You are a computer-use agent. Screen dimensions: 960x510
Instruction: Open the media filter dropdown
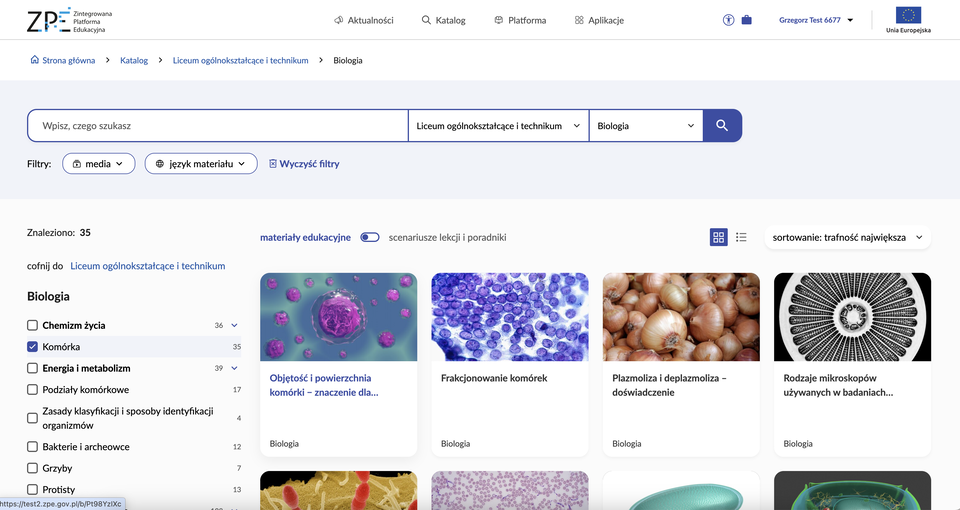(98, 163)
